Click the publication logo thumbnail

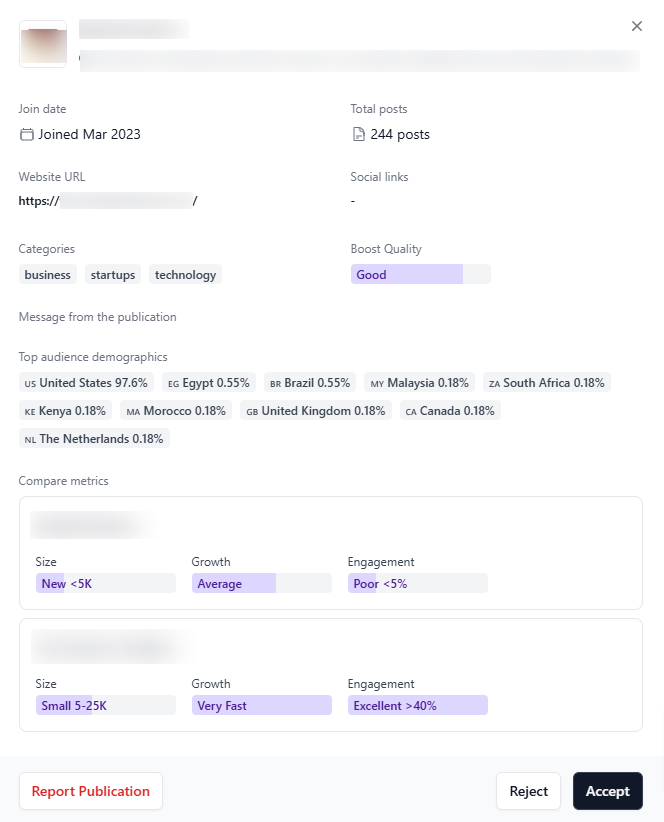(x=43, y=45)
